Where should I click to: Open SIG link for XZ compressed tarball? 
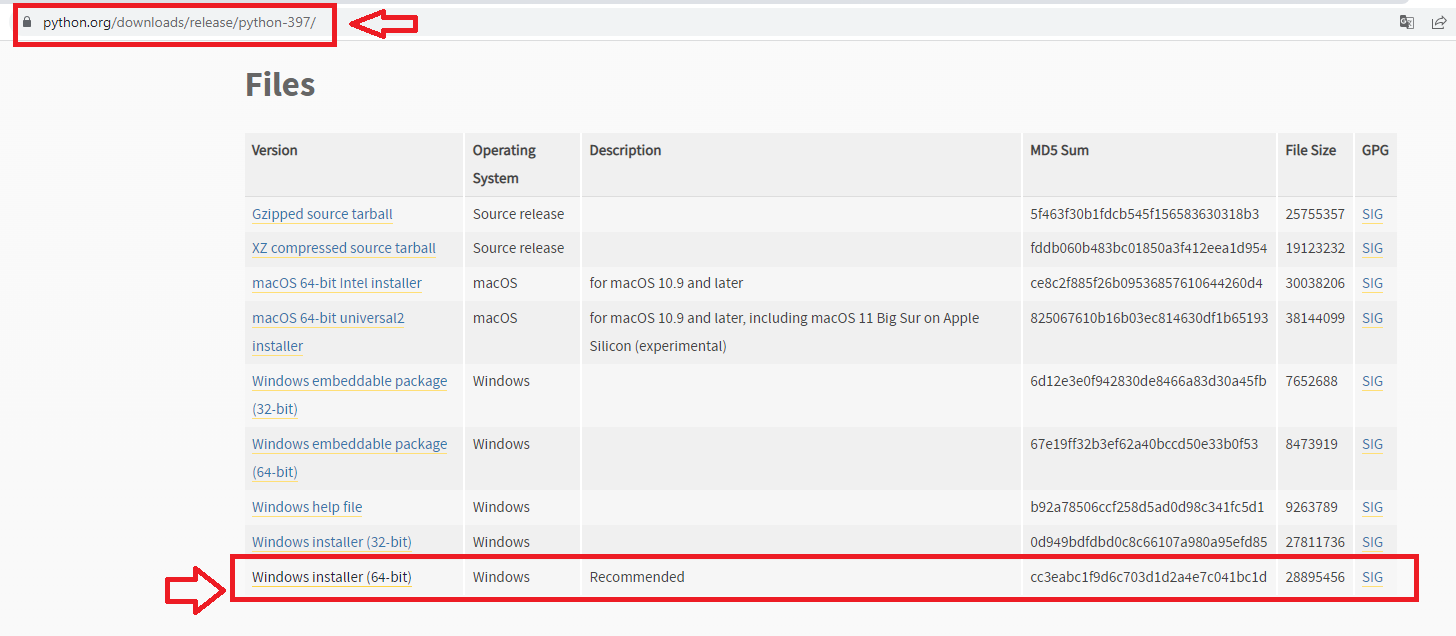1372,248
